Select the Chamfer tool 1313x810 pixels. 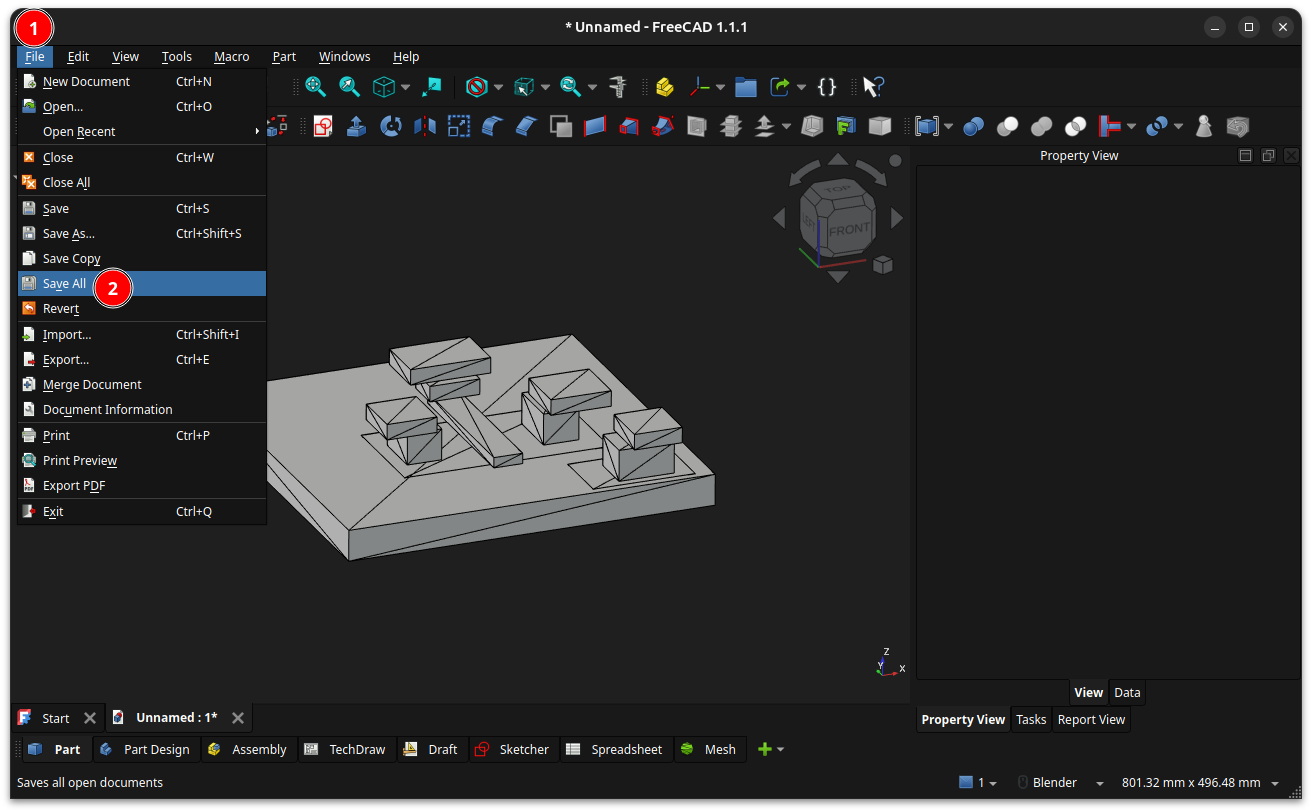pos(527,126)
